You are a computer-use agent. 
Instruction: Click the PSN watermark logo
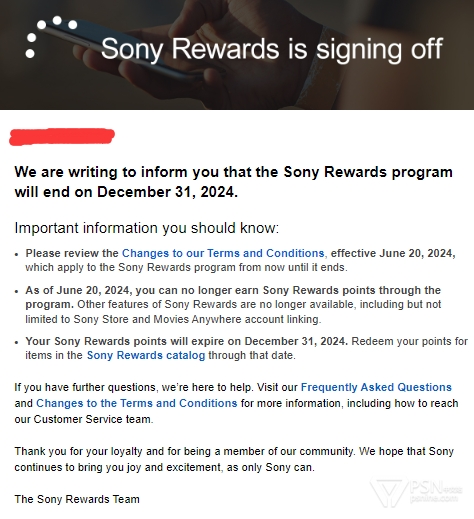click(416, 492)
